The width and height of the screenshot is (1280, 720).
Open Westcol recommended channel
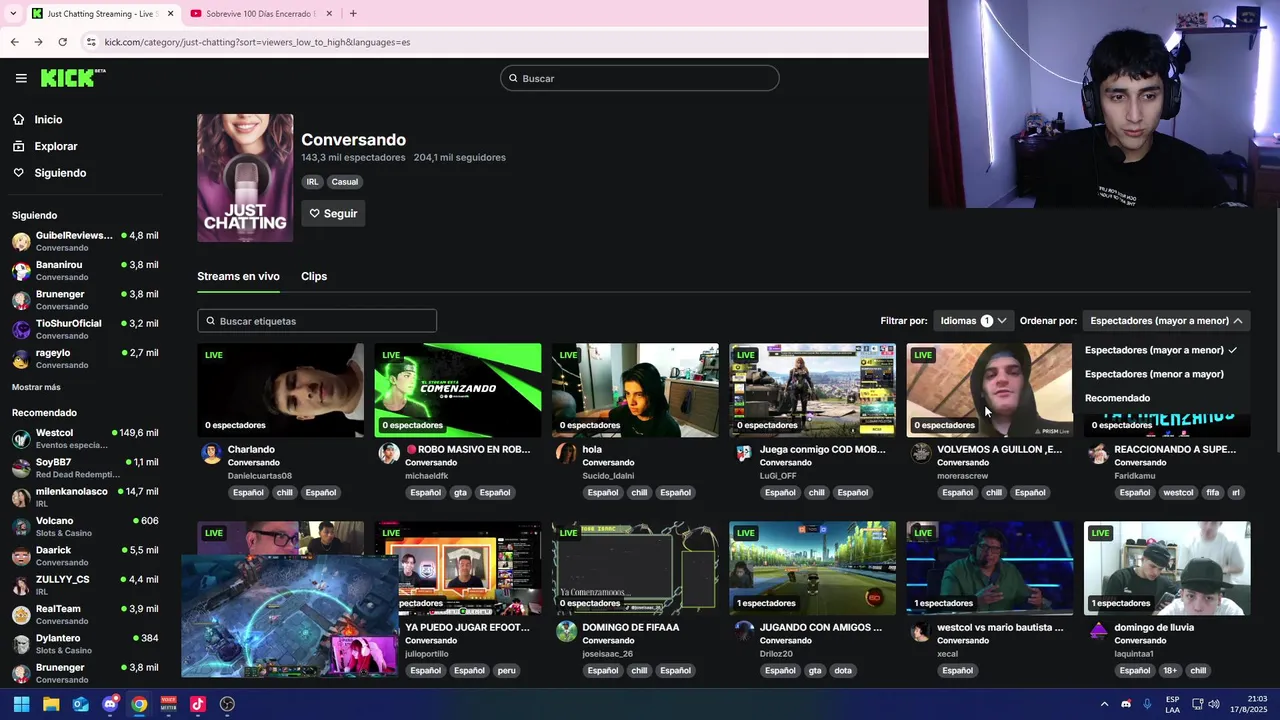[85, 438]
